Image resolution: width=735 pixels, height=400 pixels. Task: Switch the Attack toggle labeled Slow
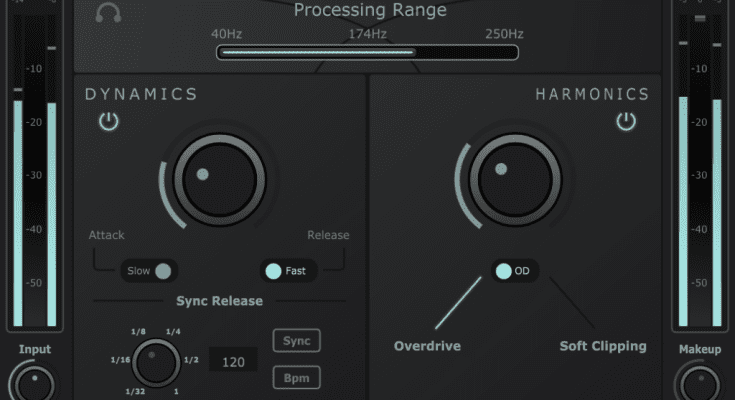coord(149,271)
